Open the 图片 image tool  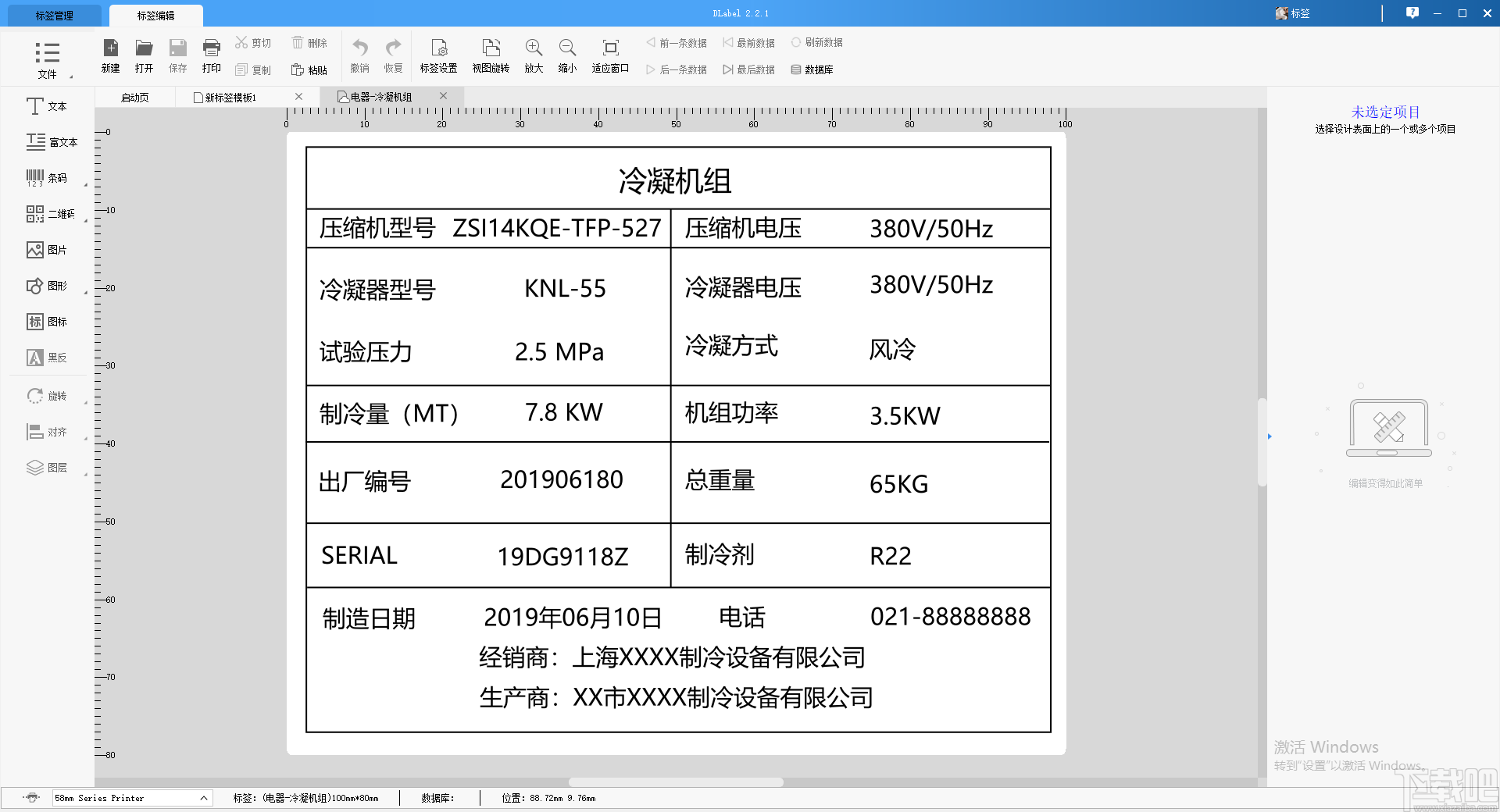tap(47, 249)
